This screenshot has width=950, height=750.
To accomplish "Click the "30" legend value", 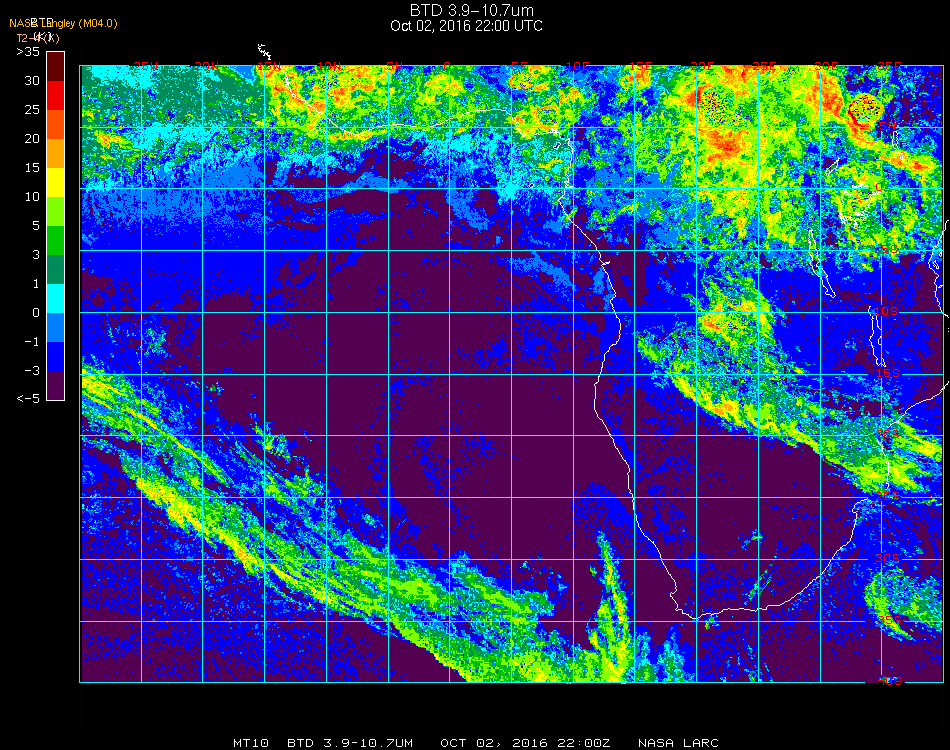I will coord(32,81).
